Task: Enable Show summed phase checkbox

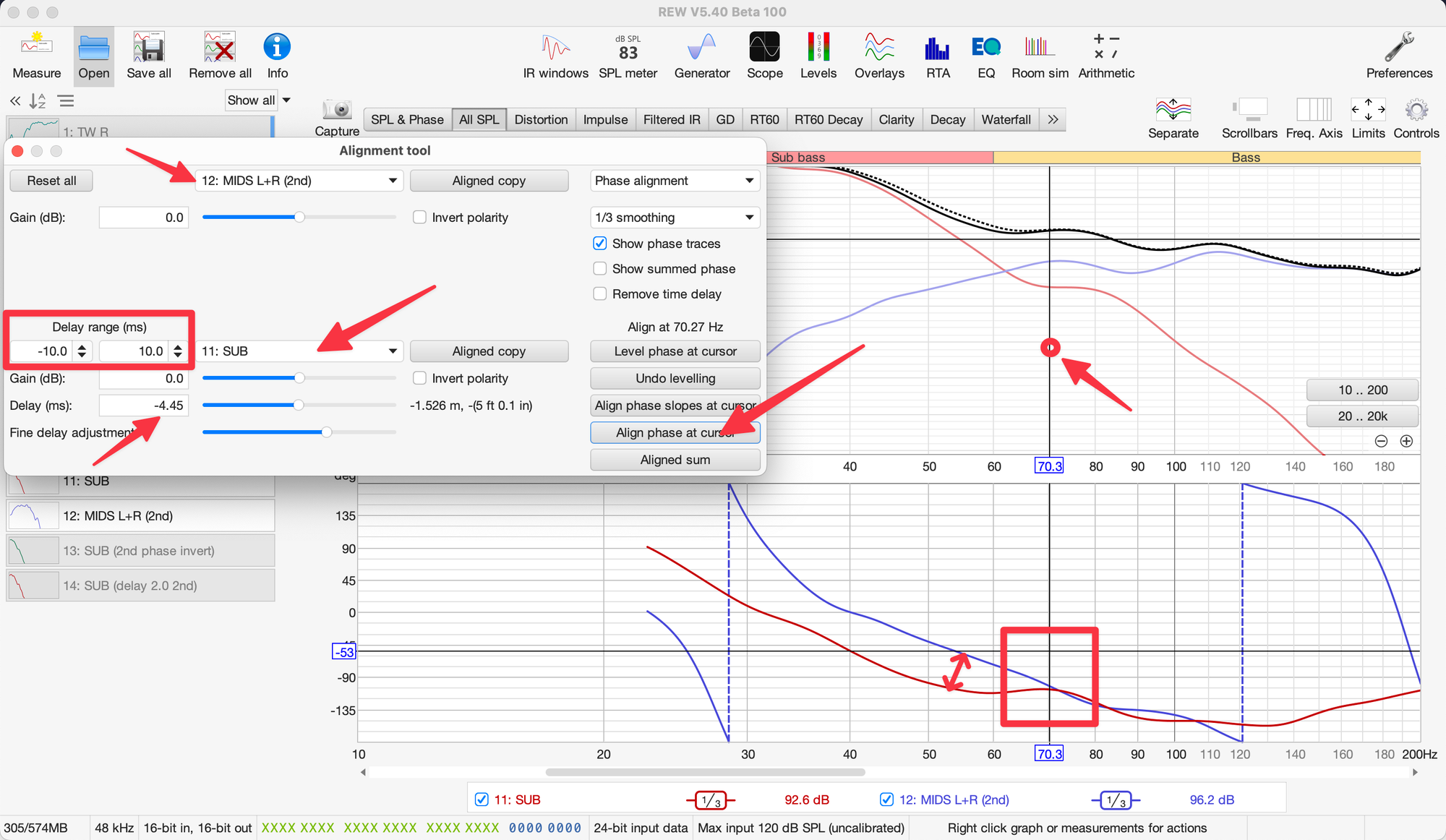Action: point(600,269)
